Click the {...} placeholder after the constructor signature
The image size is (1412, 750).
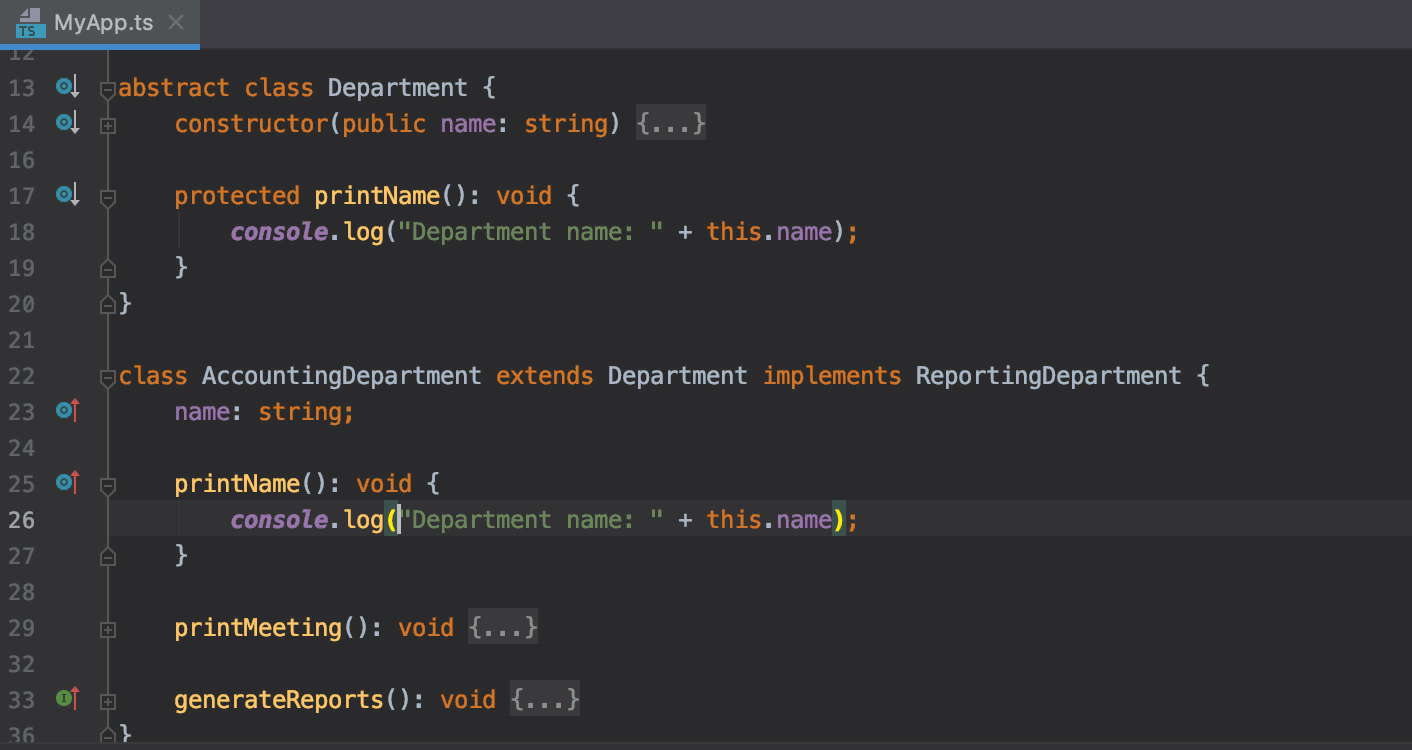point(671,123)
